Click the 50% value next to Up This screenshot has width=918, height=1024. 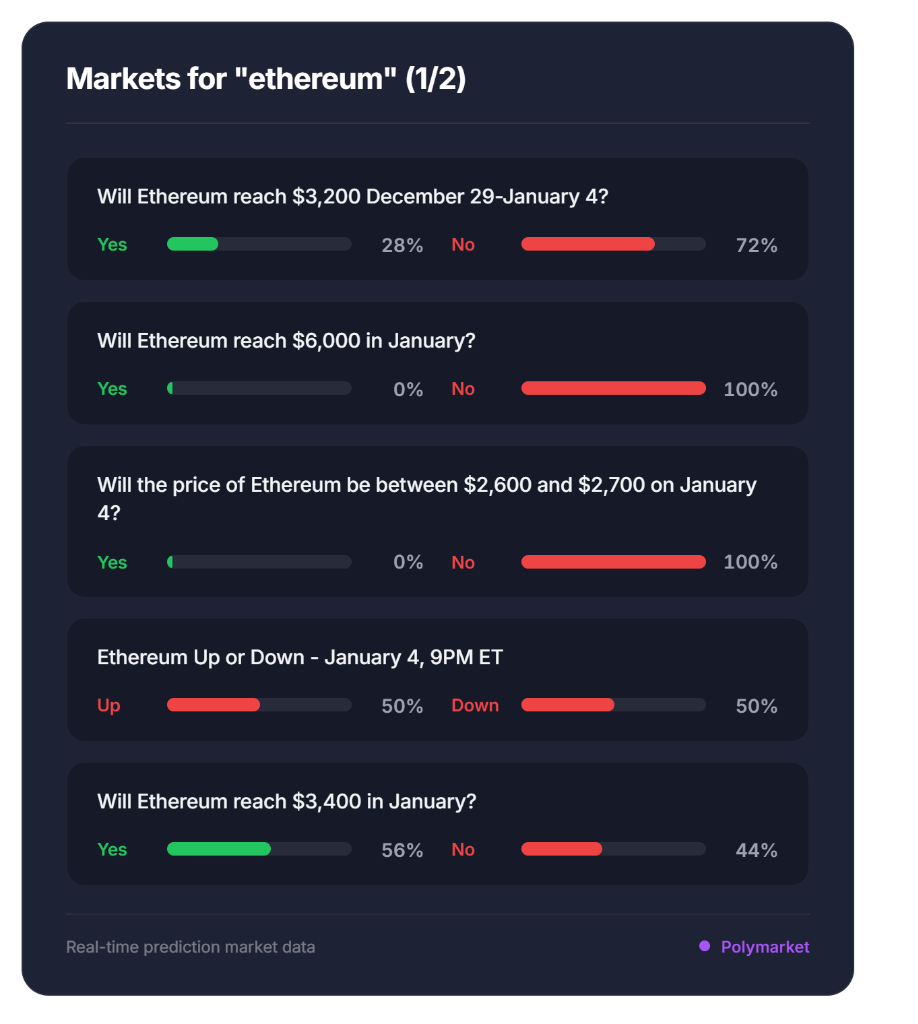click(402, 705)
